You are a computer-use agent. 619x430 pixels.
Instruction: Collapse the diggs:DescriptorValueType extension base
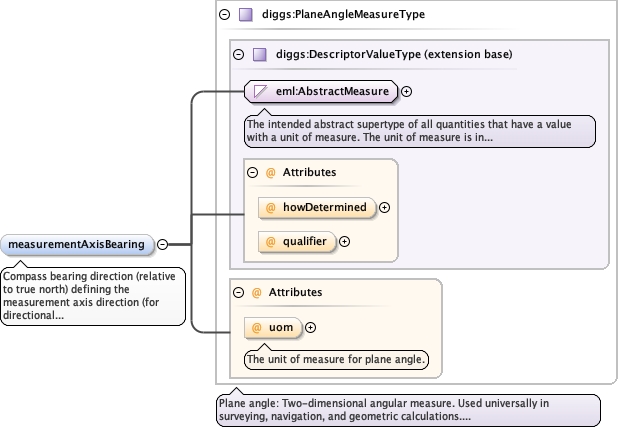238,54
